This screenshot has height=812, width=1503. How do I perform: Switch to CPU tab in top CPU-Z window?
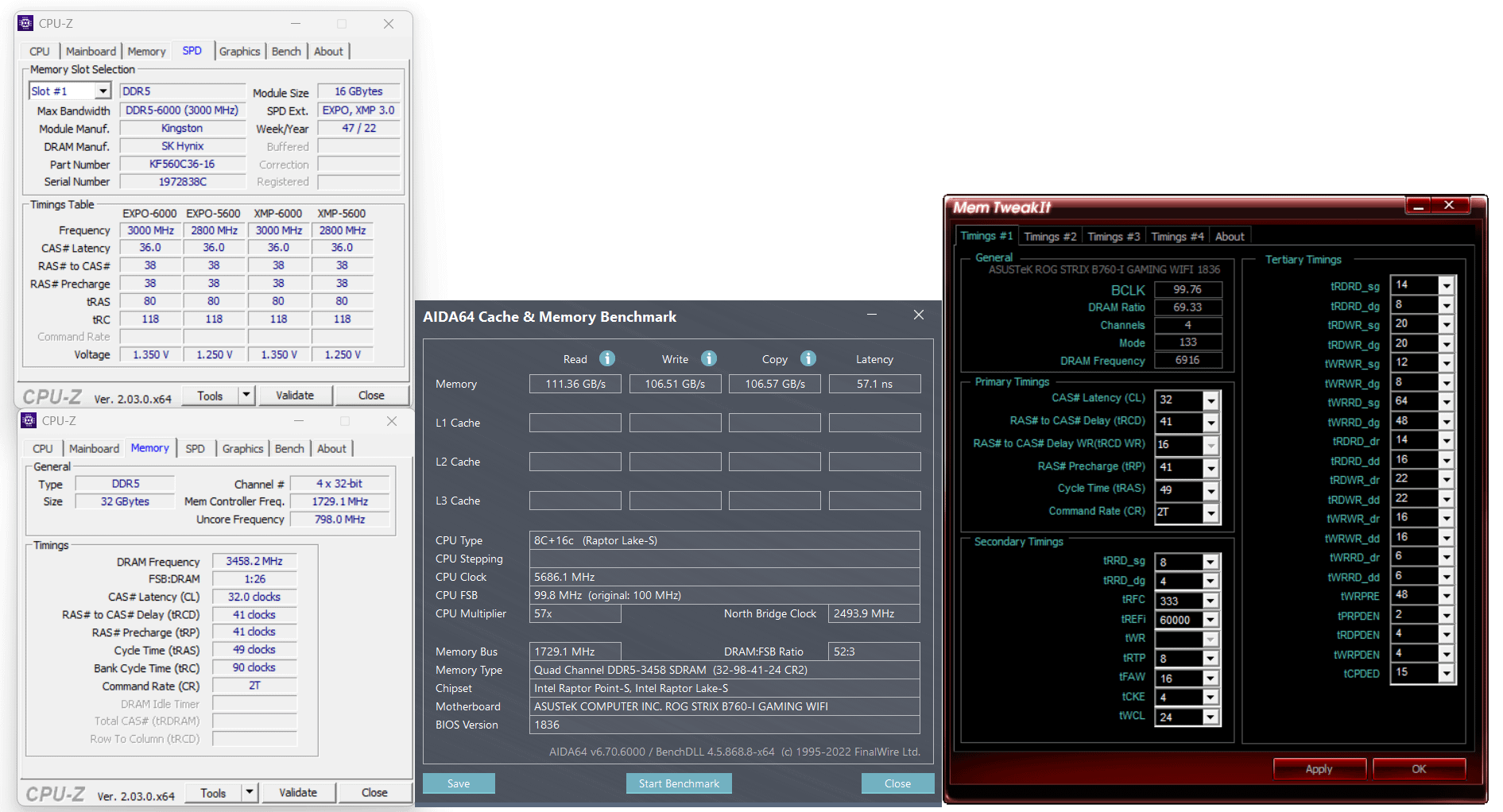click(x=40, y=51)
